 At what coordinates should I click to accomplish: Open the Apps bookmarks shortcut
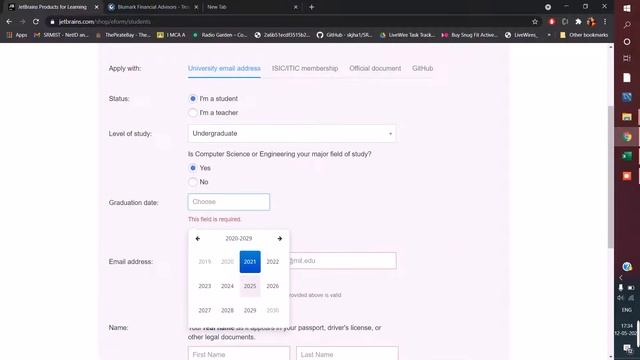pyautogui.click(x=17, y=35)
